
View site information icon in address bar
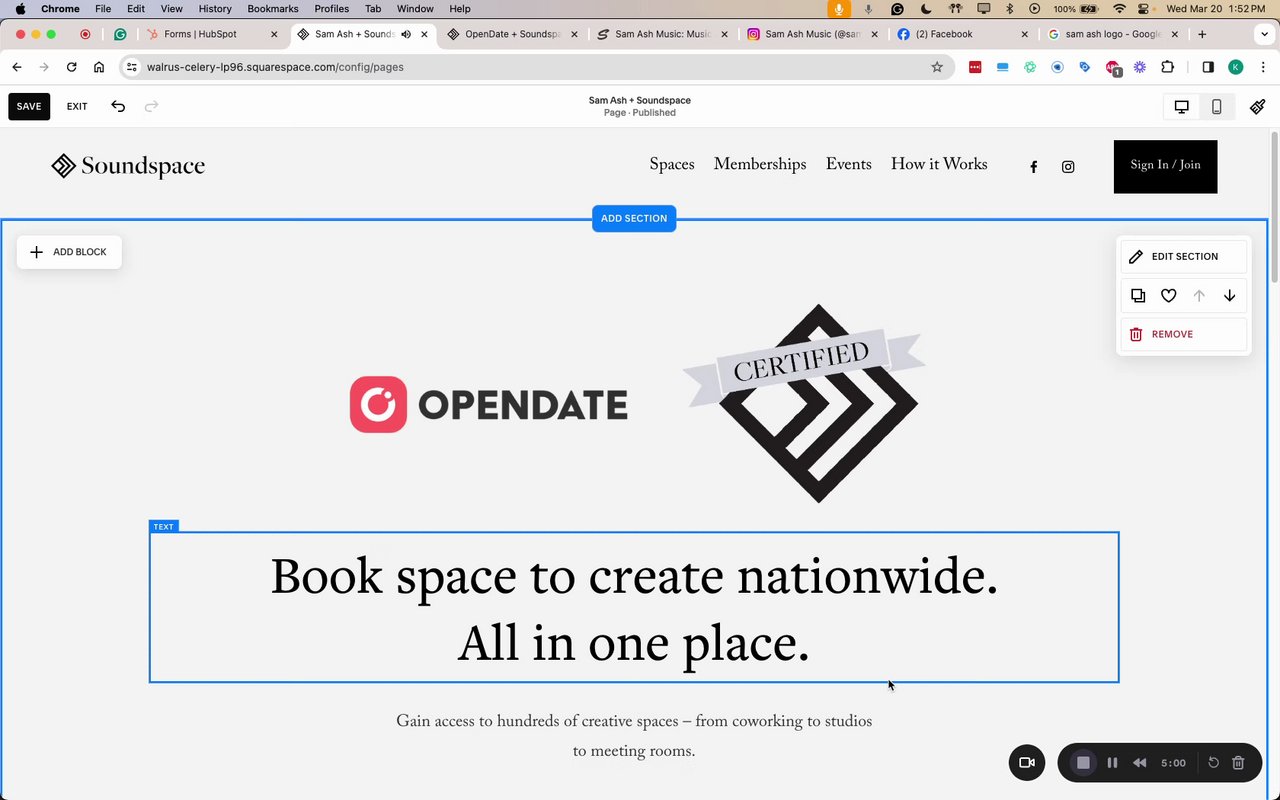pos(131,67)
